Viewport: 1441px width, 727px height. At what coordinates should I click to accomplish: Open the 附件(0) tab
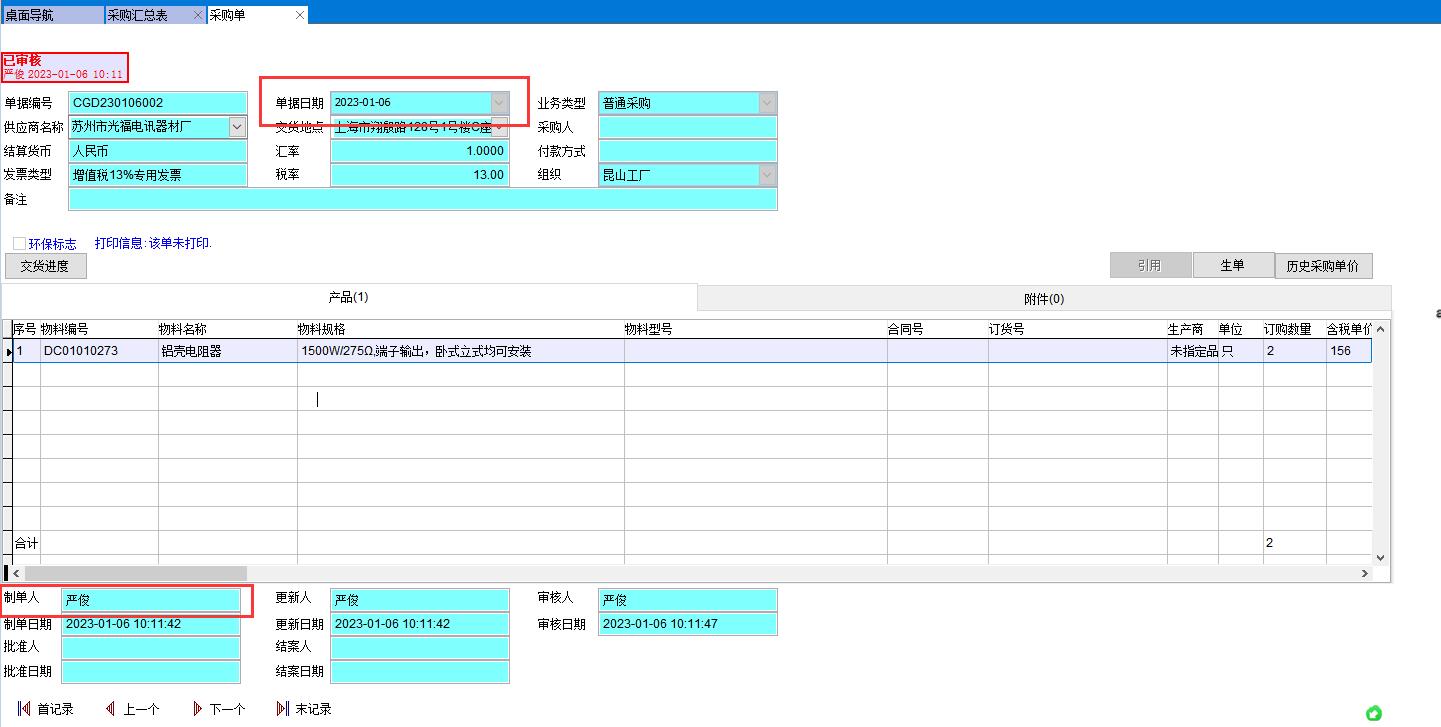point(1044,299)
